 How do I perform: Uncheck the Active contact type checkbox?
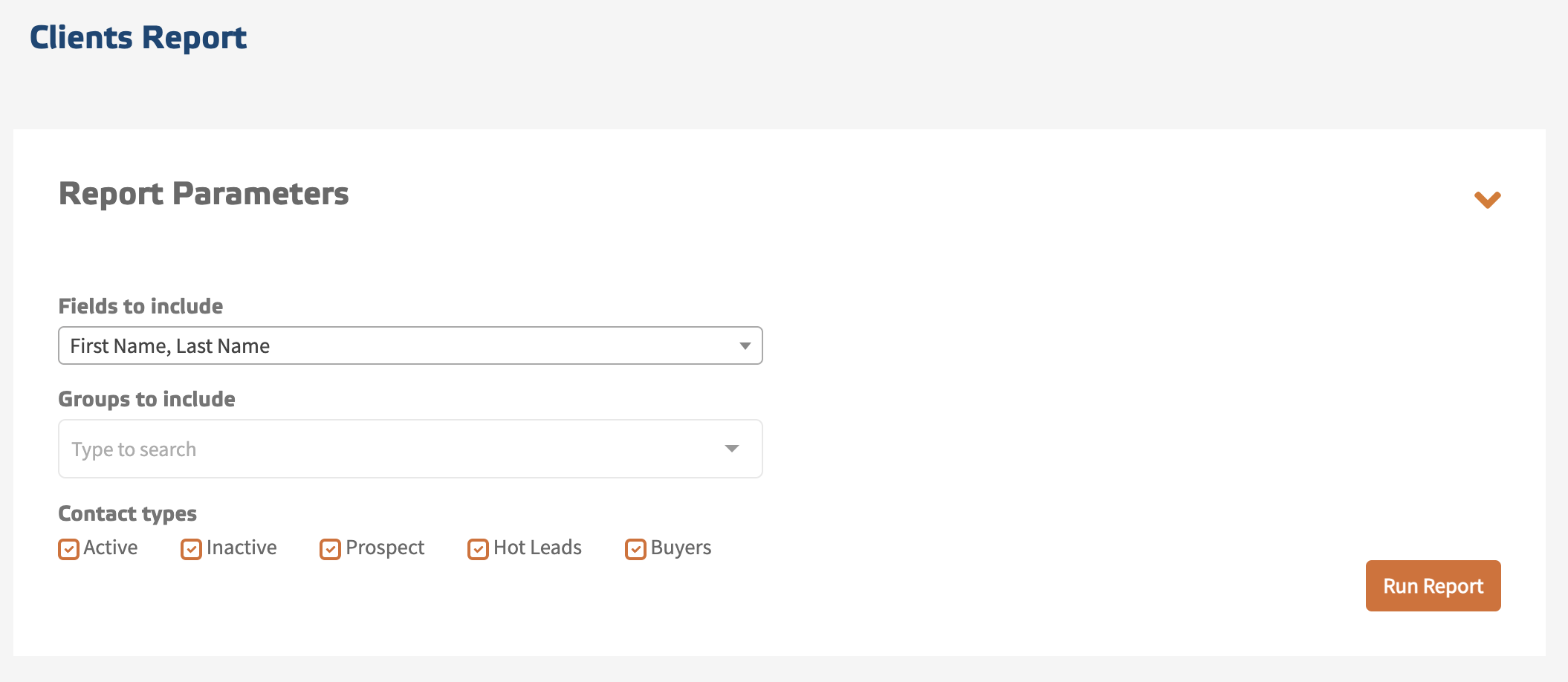tap(68, 549)
